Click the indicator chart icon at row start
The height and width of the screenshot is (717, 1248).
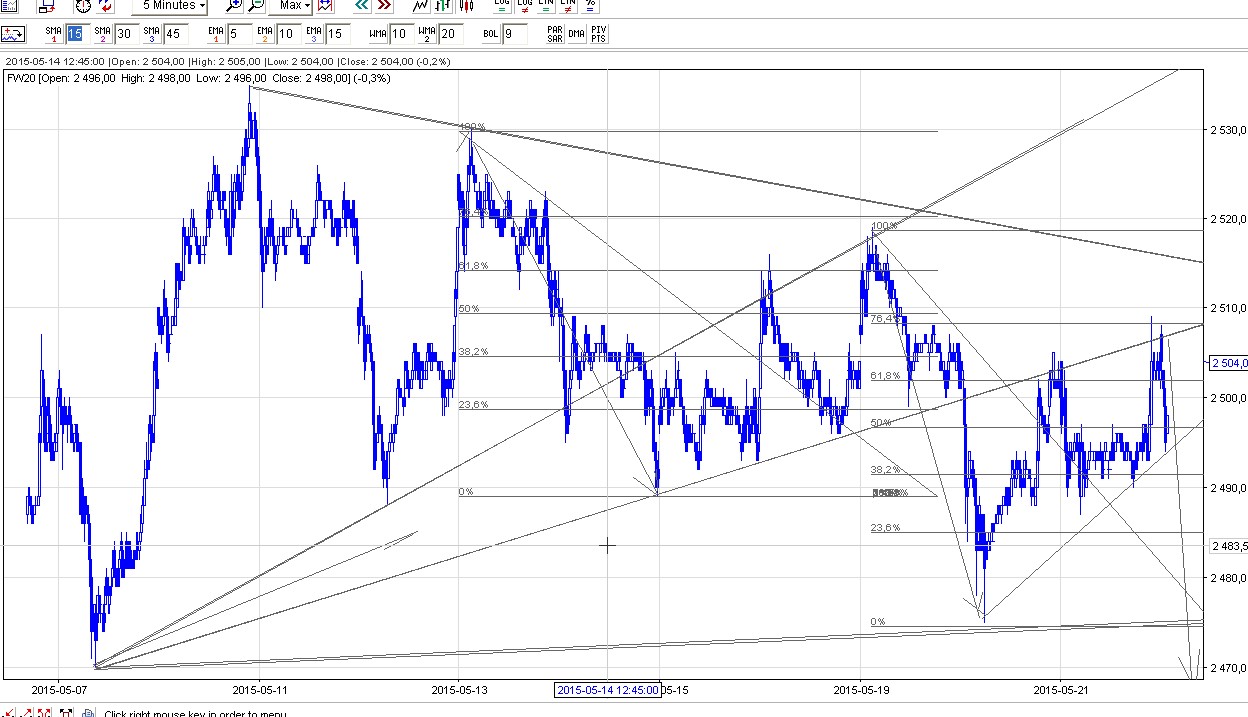click(13, 34)
